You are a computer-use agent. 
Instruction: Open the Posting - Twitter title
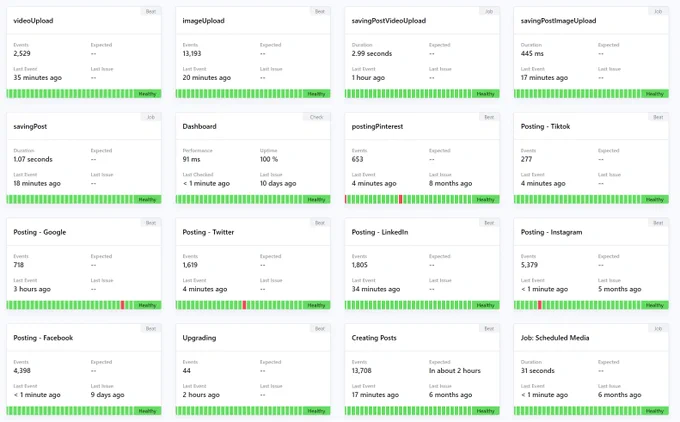208,232
